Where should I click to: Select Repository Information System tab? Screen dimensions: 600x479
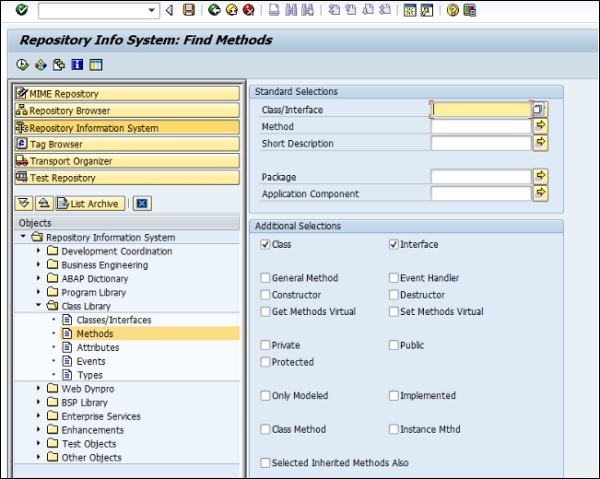(127, 127)
